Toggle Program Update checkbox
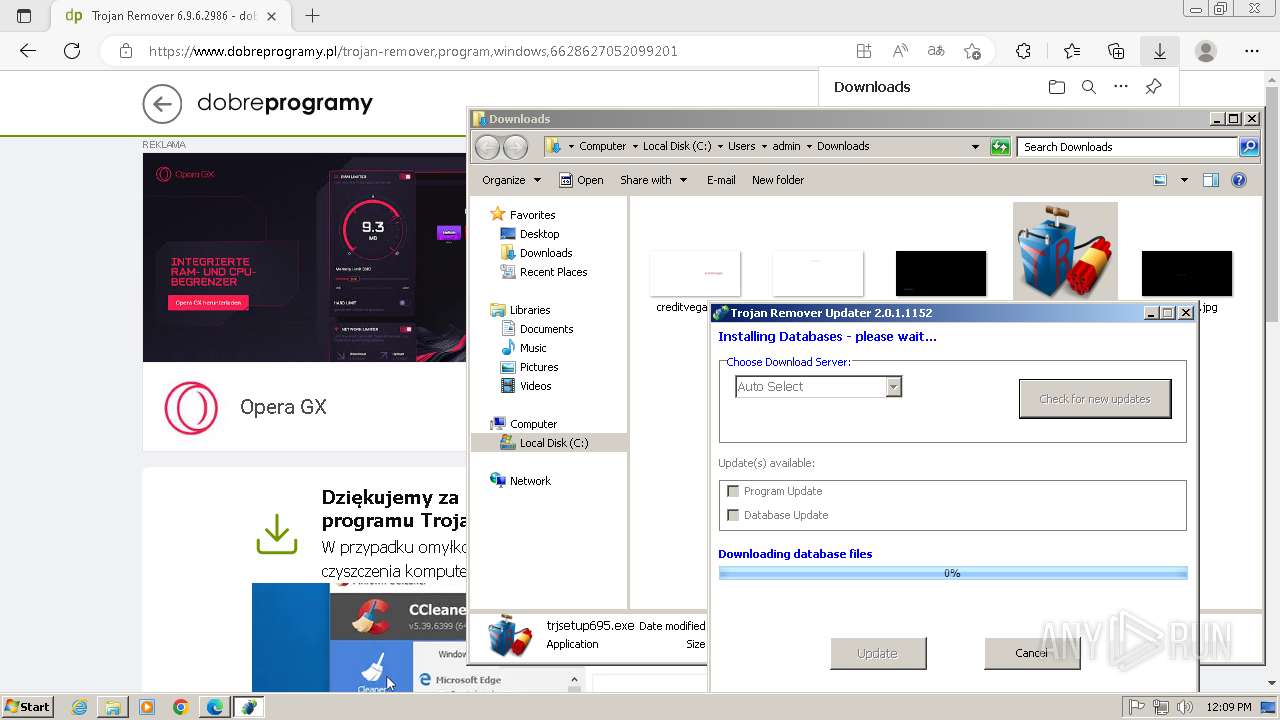 [733, 491]
